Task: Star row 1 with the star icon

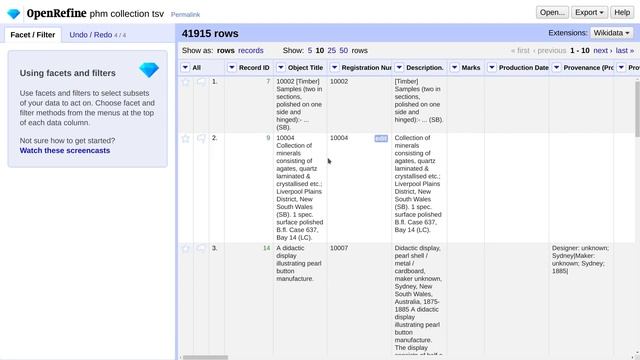Action: pos(186,82)
